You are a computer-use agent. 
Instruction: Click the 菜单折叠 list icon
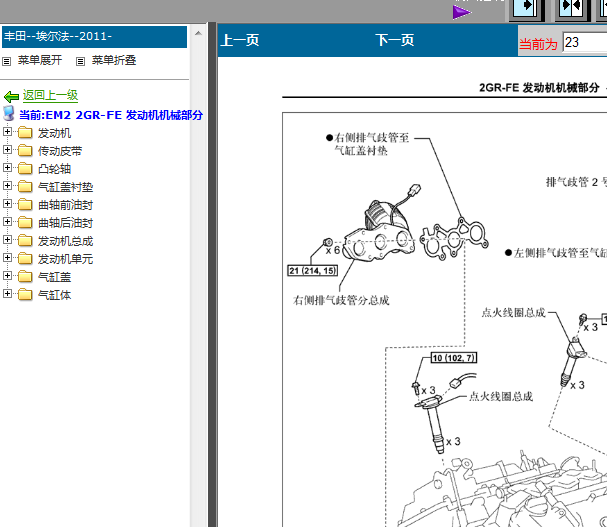(80, 61)
